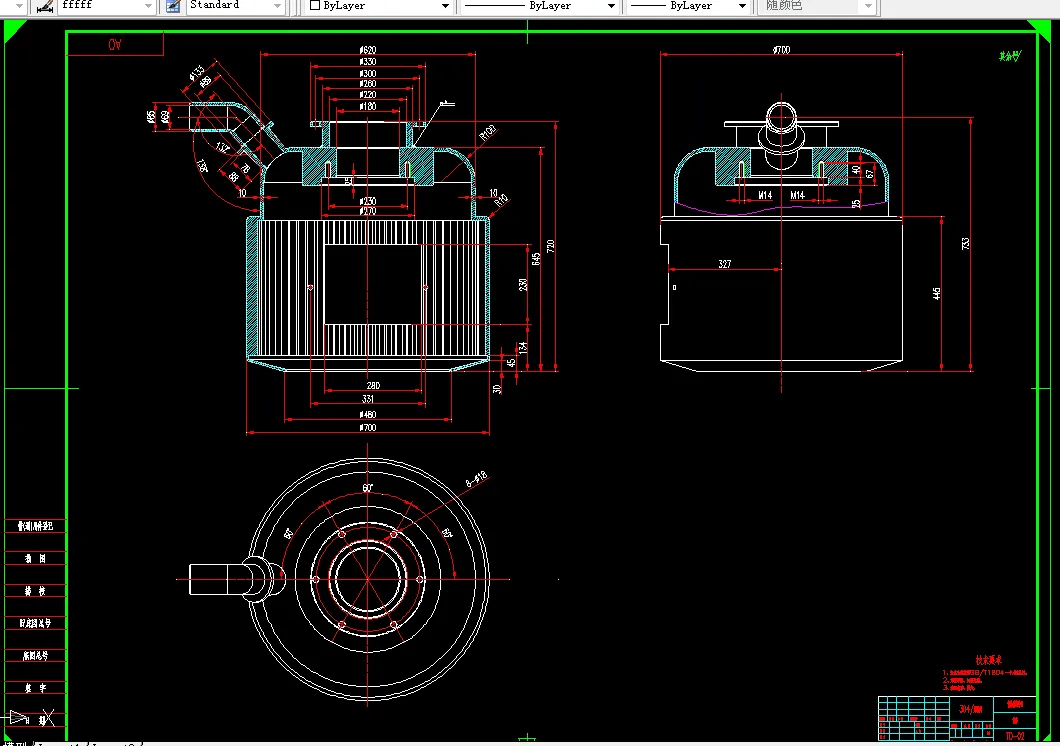Open the ByLayer color control dropdown
The image size is (1060, 746).
445,6
